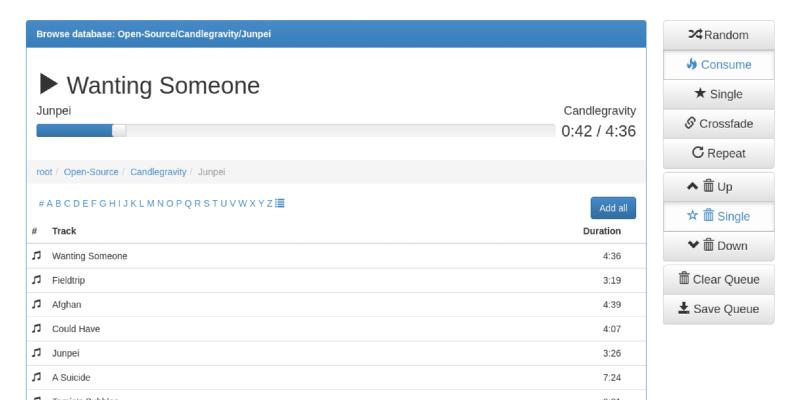The width and height of the screenshot is (800, 400).
Task: Toggle Repeat mode
Action: click(716, 155)
